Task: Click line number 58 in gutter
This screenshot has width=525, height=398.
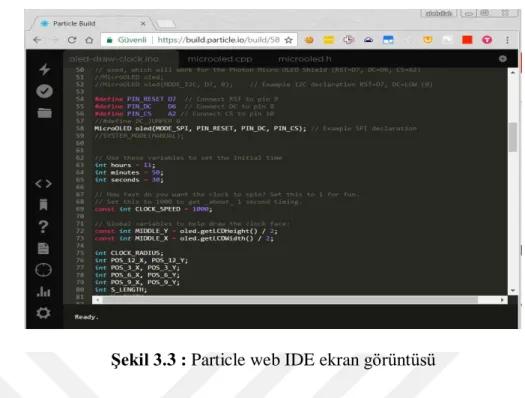Action: 80,128
